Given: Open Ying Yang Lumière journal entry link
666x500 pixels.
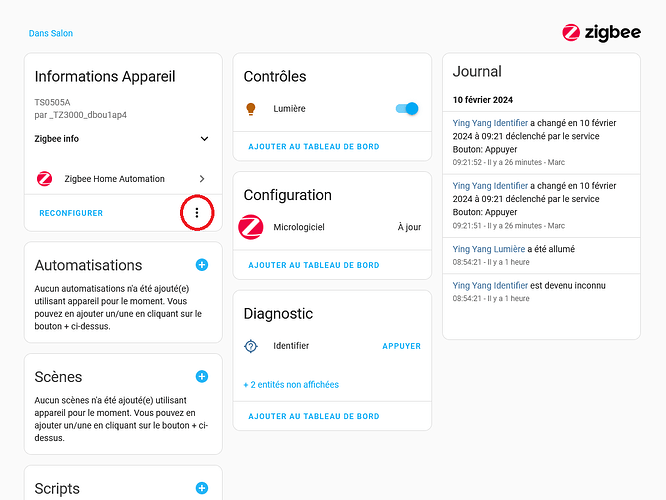Looking at the screenshot, I should click(488, 249).
